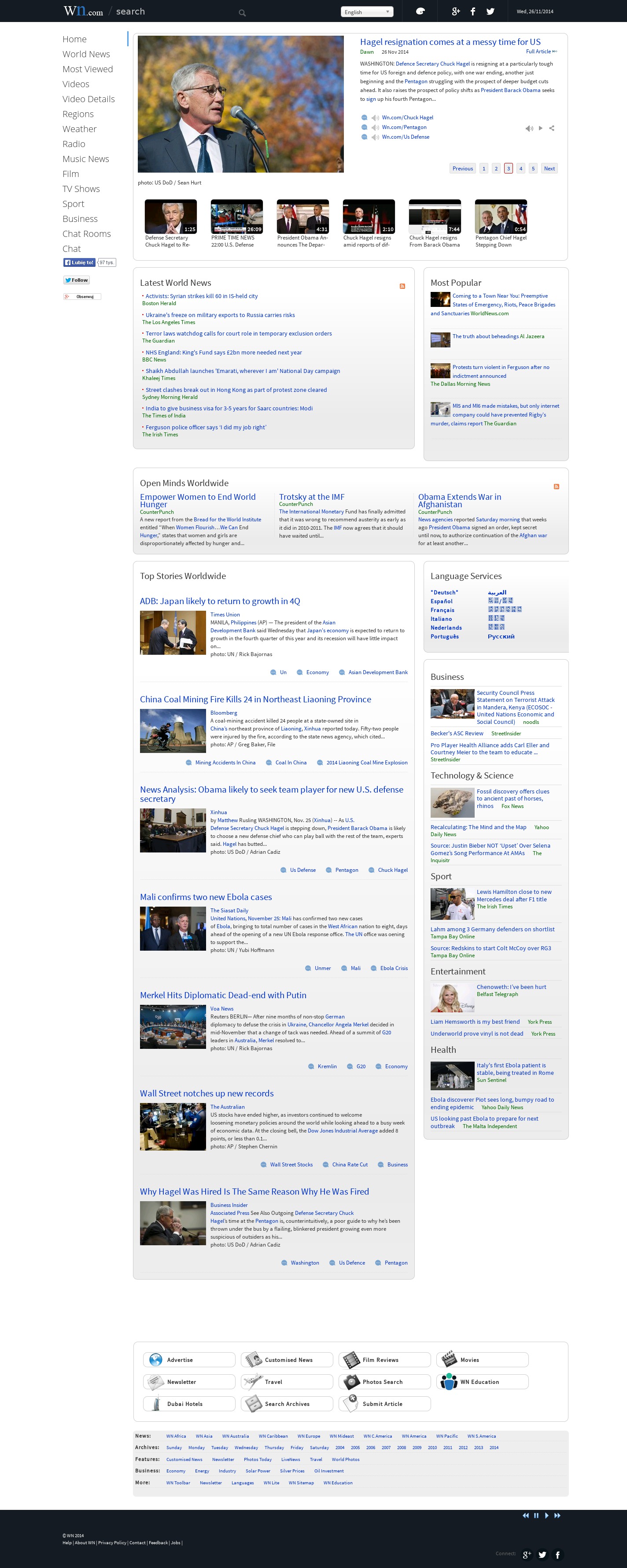
Task: Play the Hagel article audio
Action: 540,129
